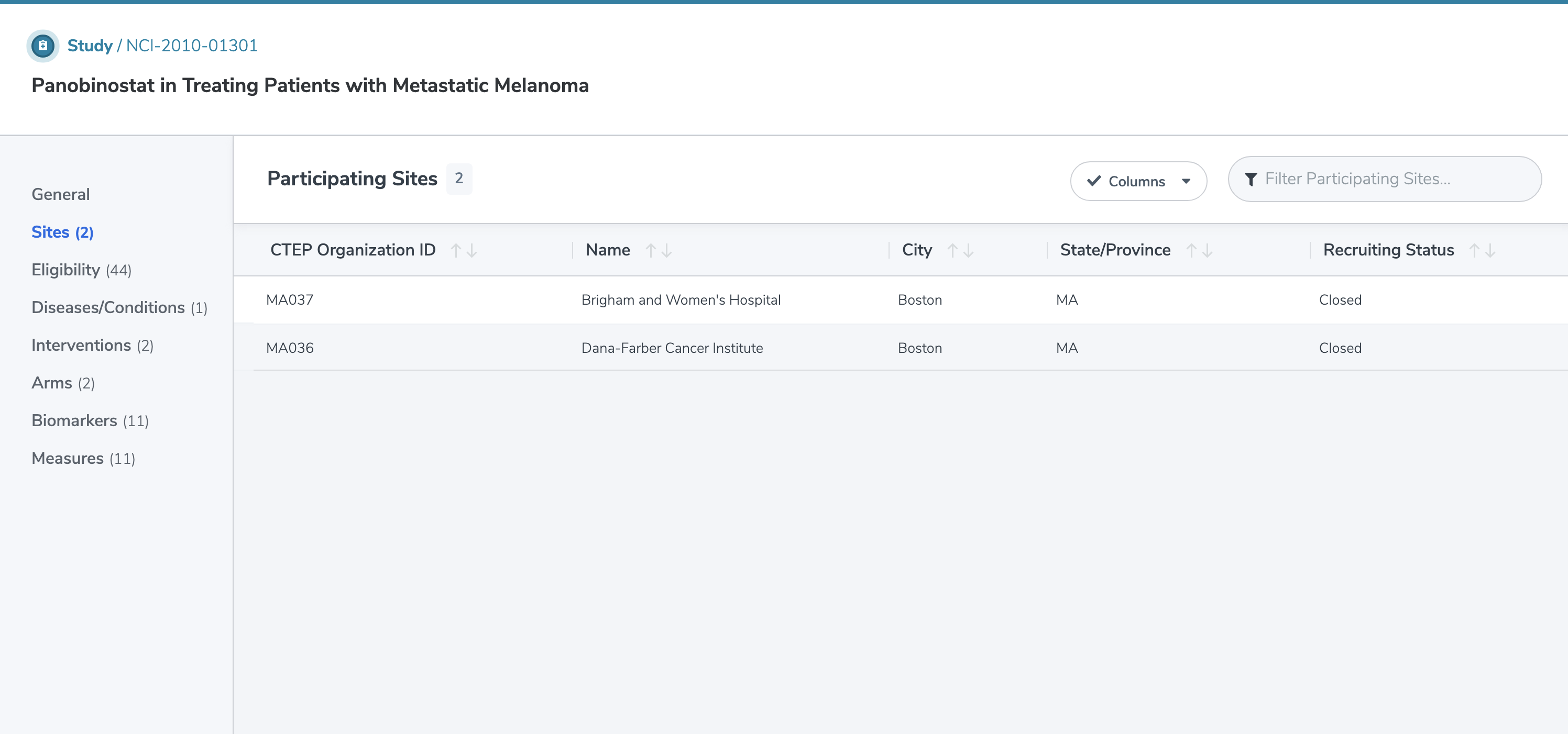Sort CTEP Organization ID ascending arrow
Screen dimensions: 1568x734
(x=455, y=250)
